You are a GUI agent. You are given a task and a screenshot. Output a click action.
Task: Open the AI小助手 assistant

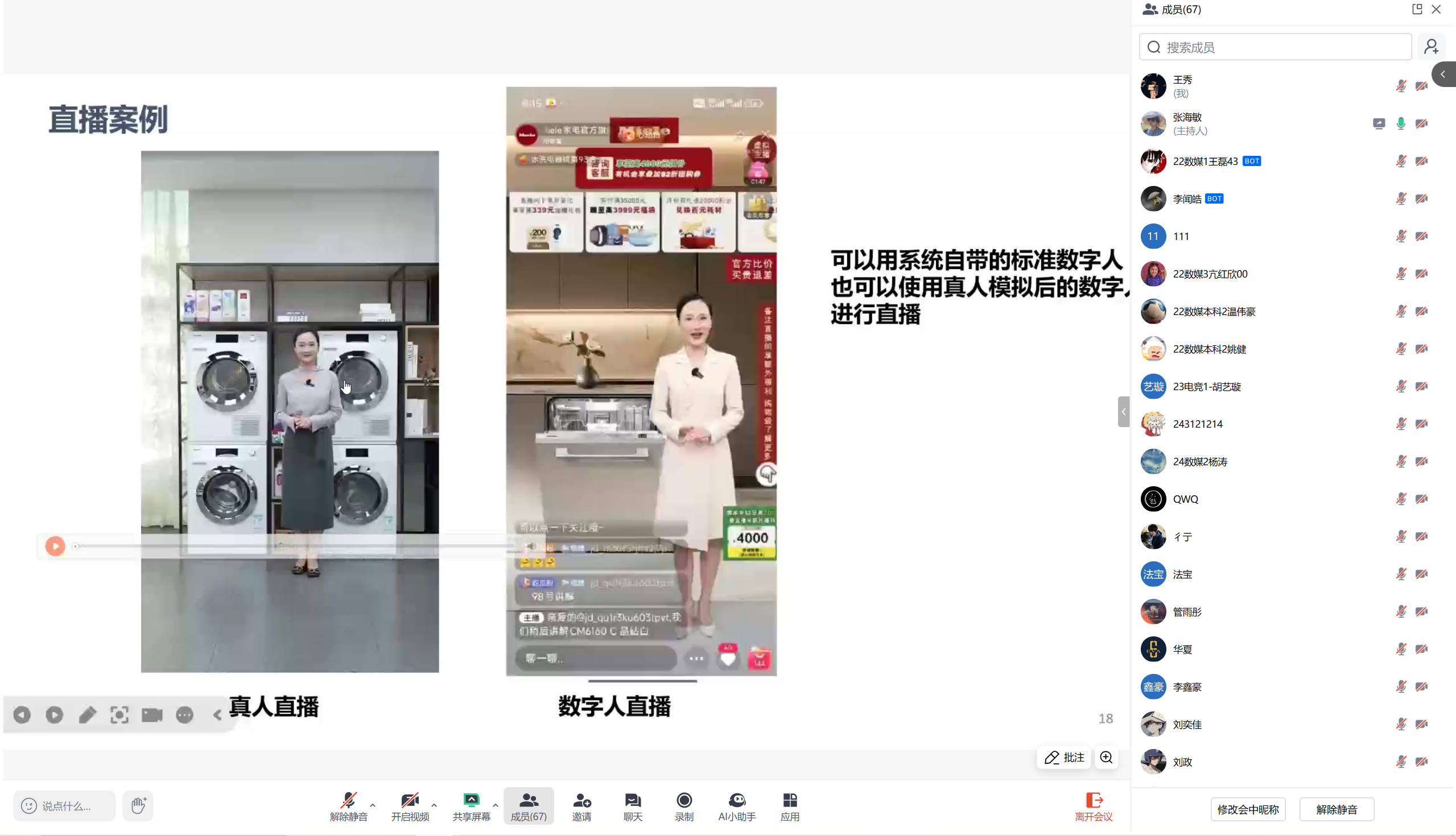pos(736,806)
